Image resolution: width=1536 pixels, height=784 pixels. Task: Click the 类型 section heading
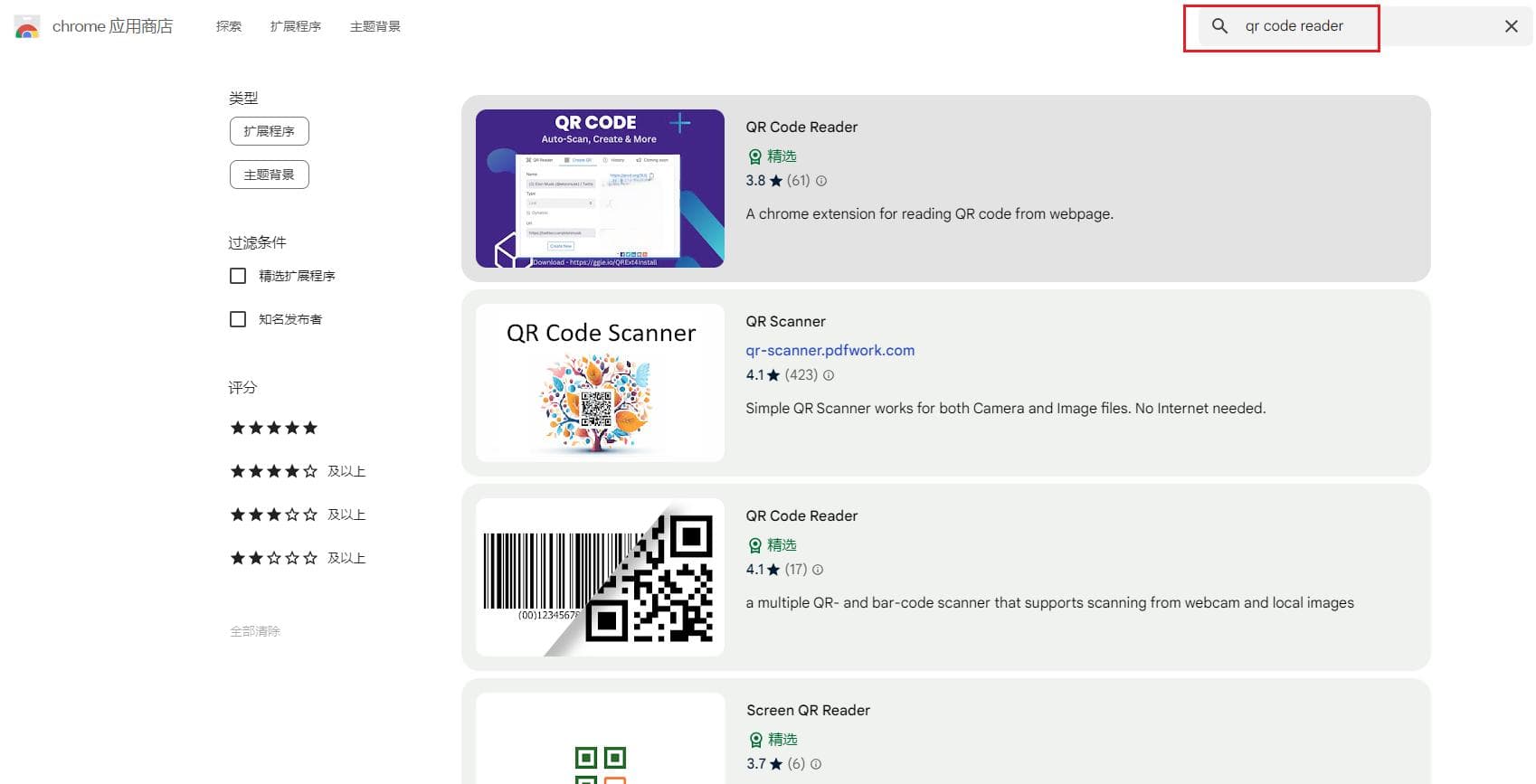[x=243, y=98]
